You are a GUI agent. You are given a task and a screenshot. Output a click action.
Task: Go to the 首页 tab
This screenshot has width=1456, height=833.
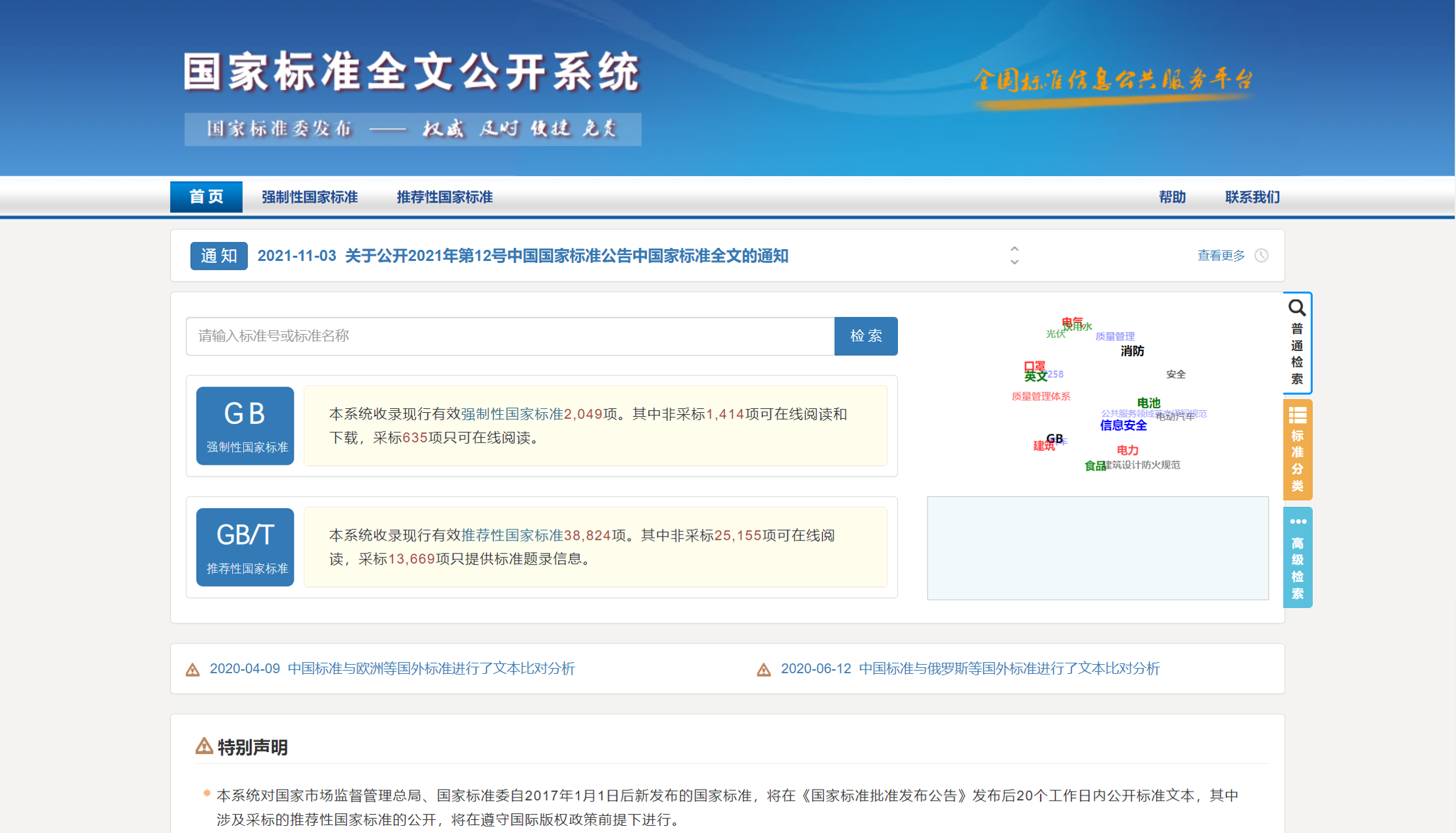pyautogui.click(x=206, y=197)
